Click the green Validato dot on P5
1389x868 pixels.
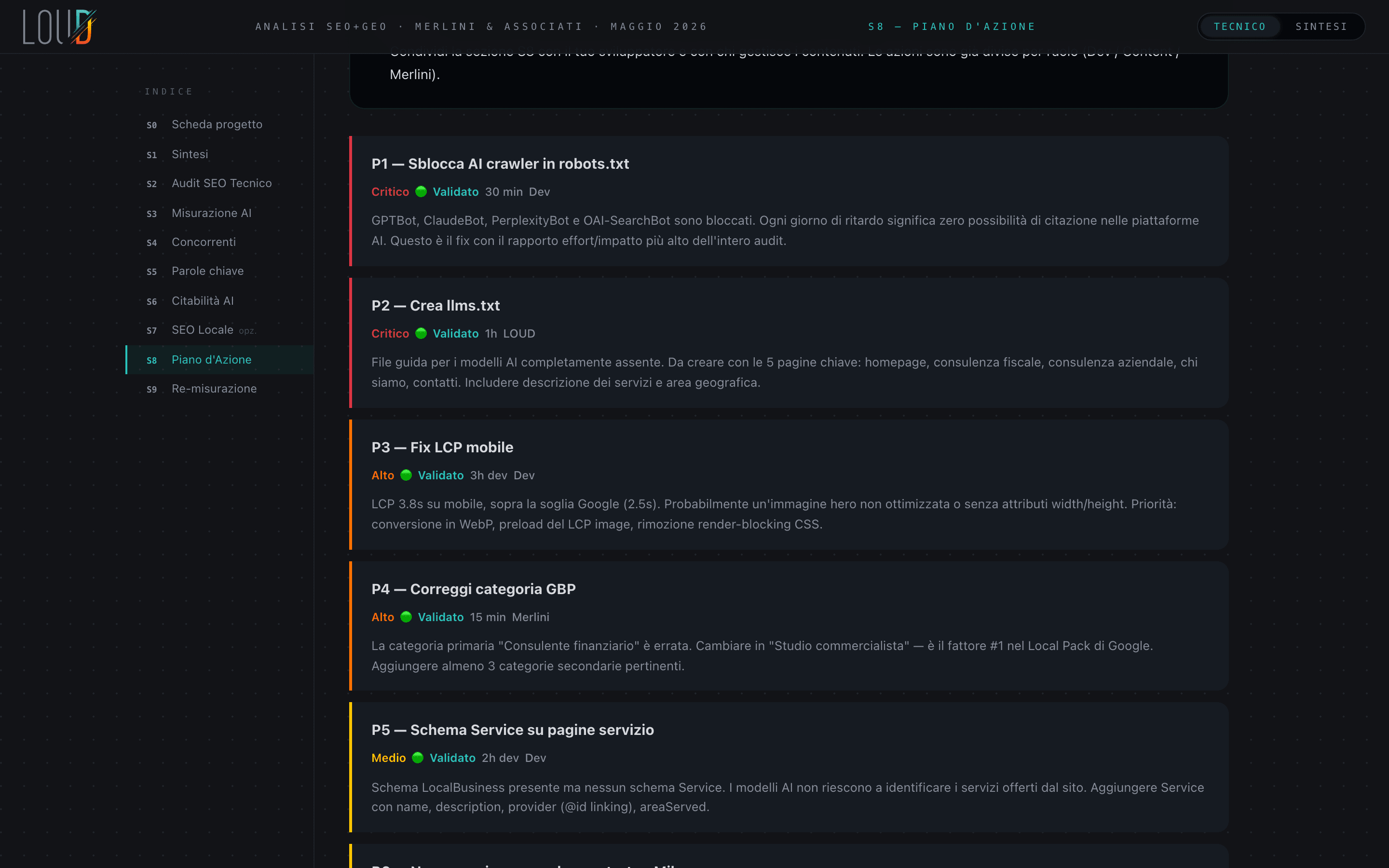418,758
